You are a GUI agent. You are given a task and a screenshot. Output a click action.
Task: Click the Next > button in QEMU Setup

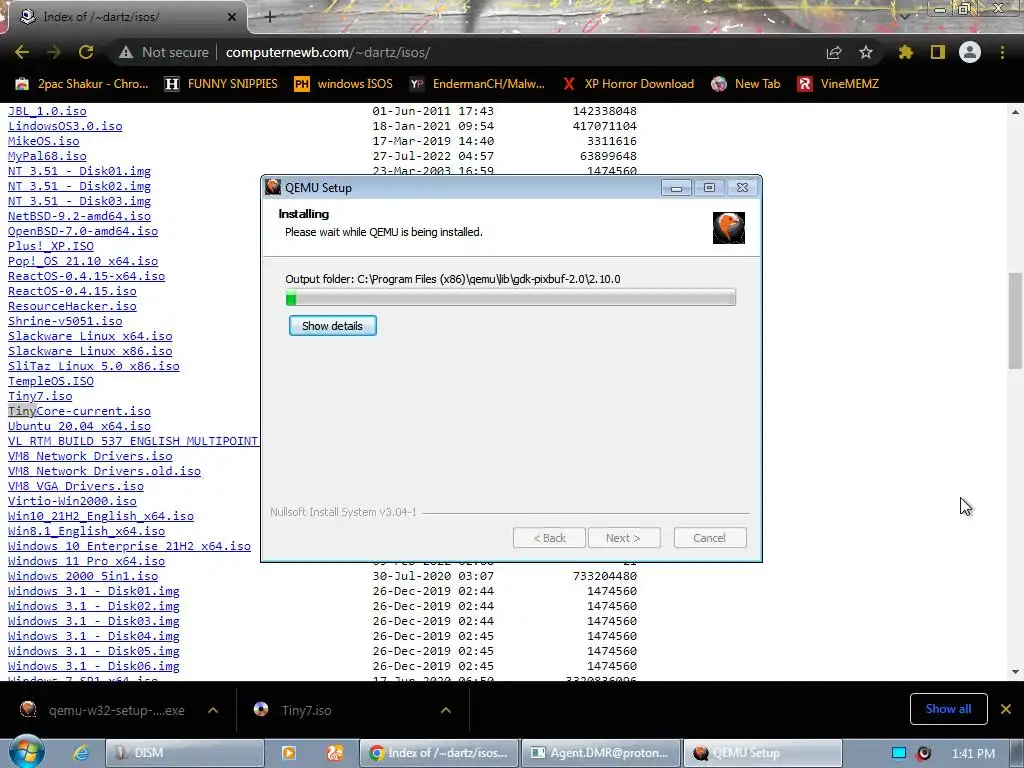(x=624, y=538)
